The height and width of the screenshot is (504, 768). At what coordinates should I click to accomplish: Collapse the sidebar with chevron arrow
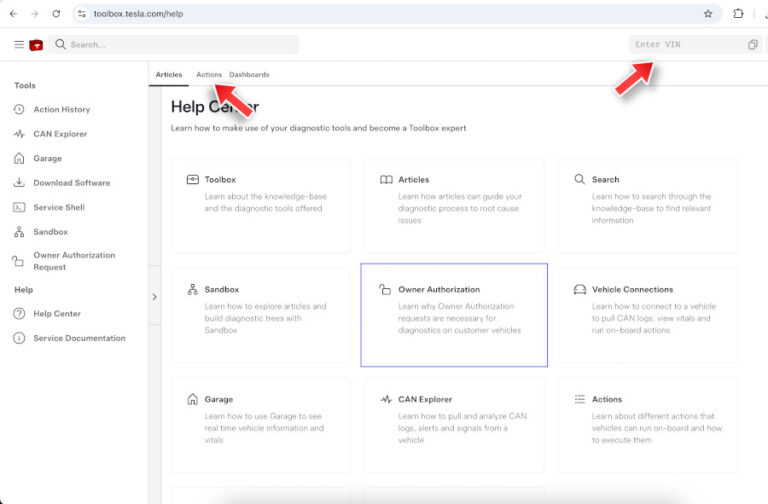(154, 296)
